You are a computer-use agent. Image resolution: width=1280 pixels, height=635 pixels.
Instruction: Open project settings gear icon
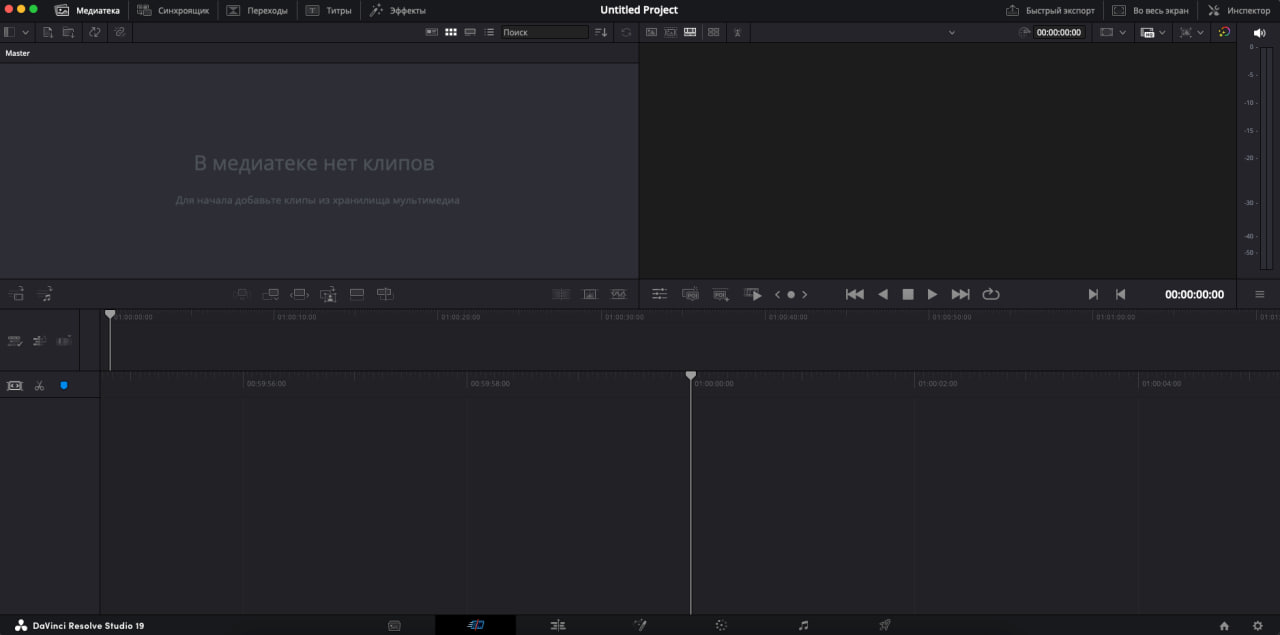(1257, 625)
